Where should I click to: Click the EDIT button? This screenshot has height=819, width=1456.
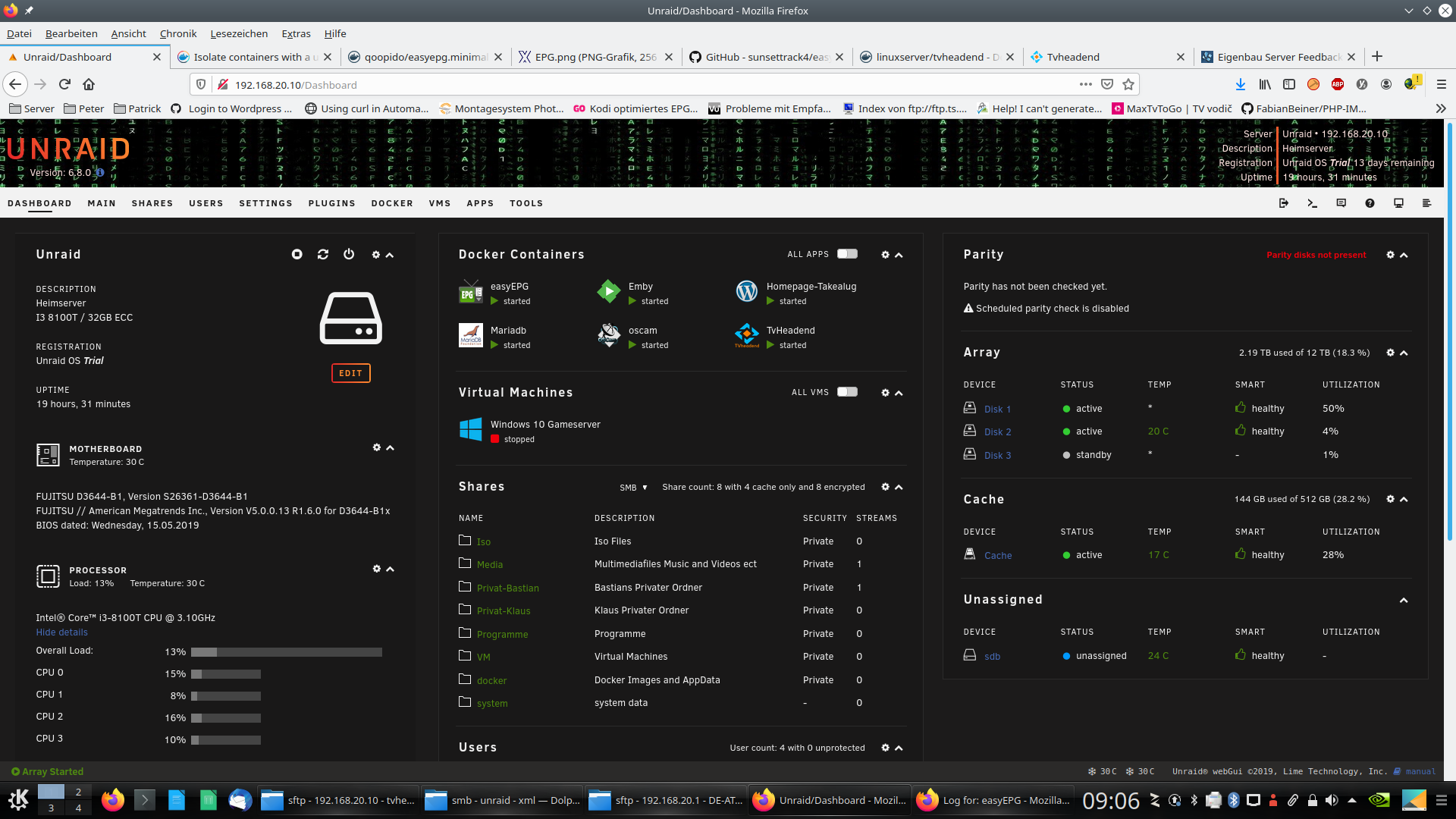(350, 373)
